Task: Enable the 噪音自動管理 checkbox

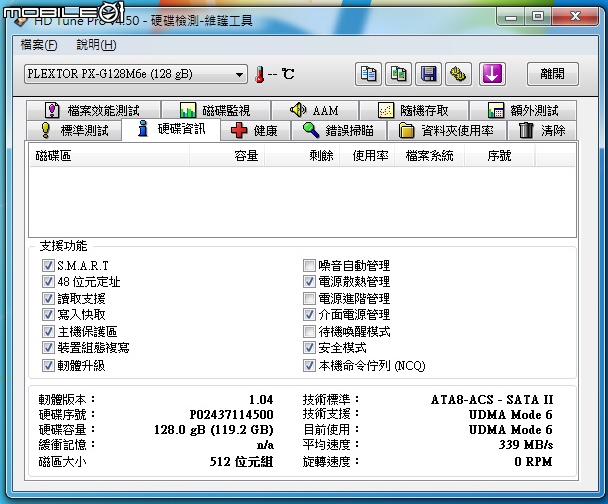Action: point(309,266)
